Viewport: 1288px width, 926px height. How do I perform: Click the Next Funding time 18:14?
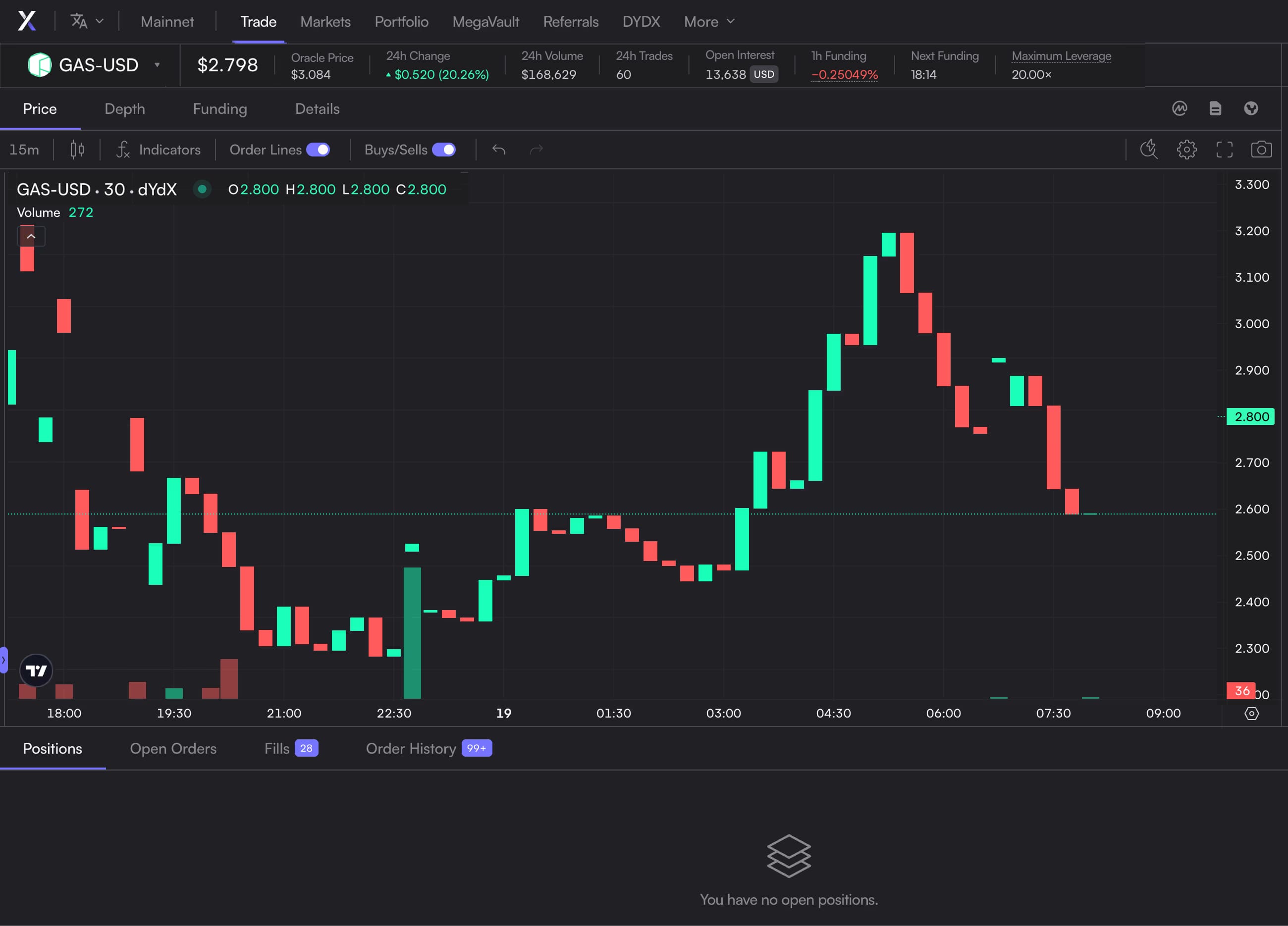pos(923,74)
